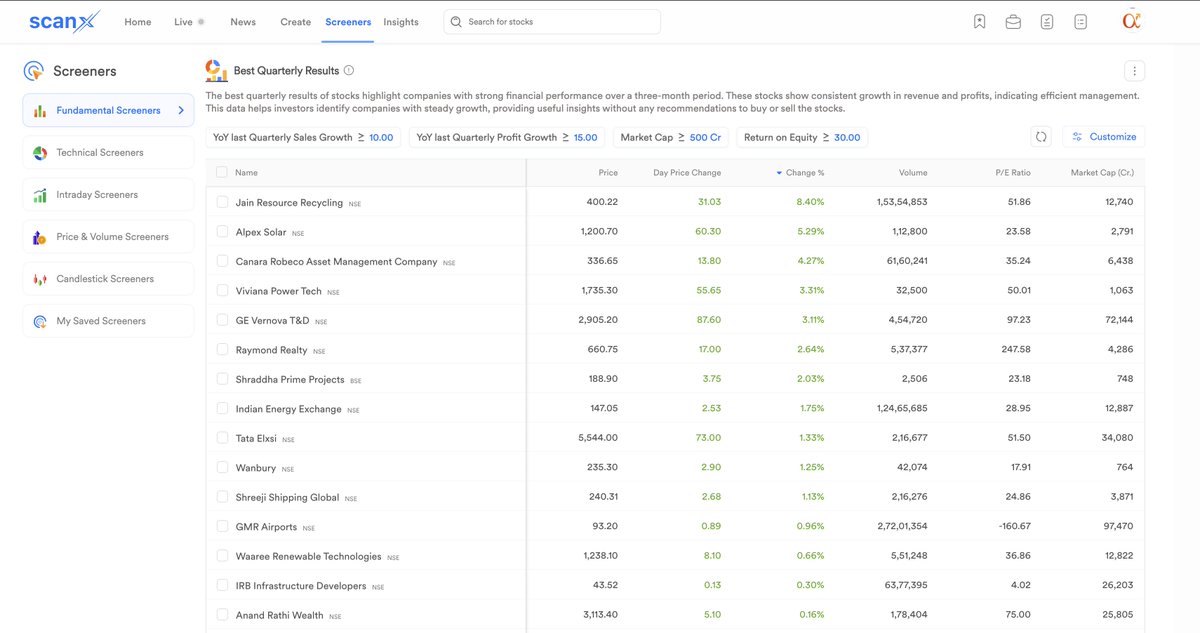Check the GE Vernova T&D checkbox
The height and width of the screenshot is (633, 1200).
(x=222, y=320)
